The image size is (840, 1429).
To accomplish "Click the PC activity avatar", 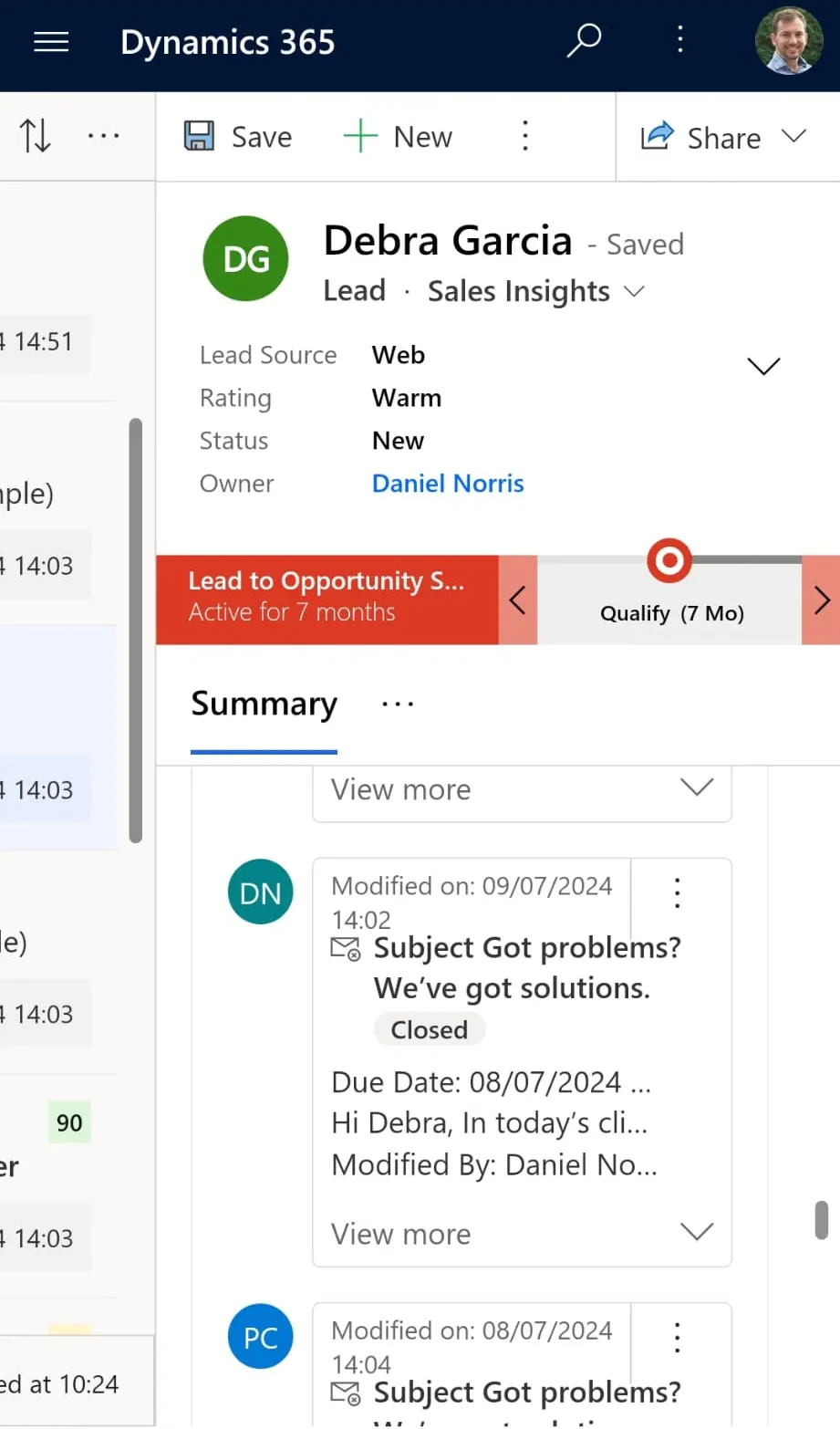I will pos(261,1337).
